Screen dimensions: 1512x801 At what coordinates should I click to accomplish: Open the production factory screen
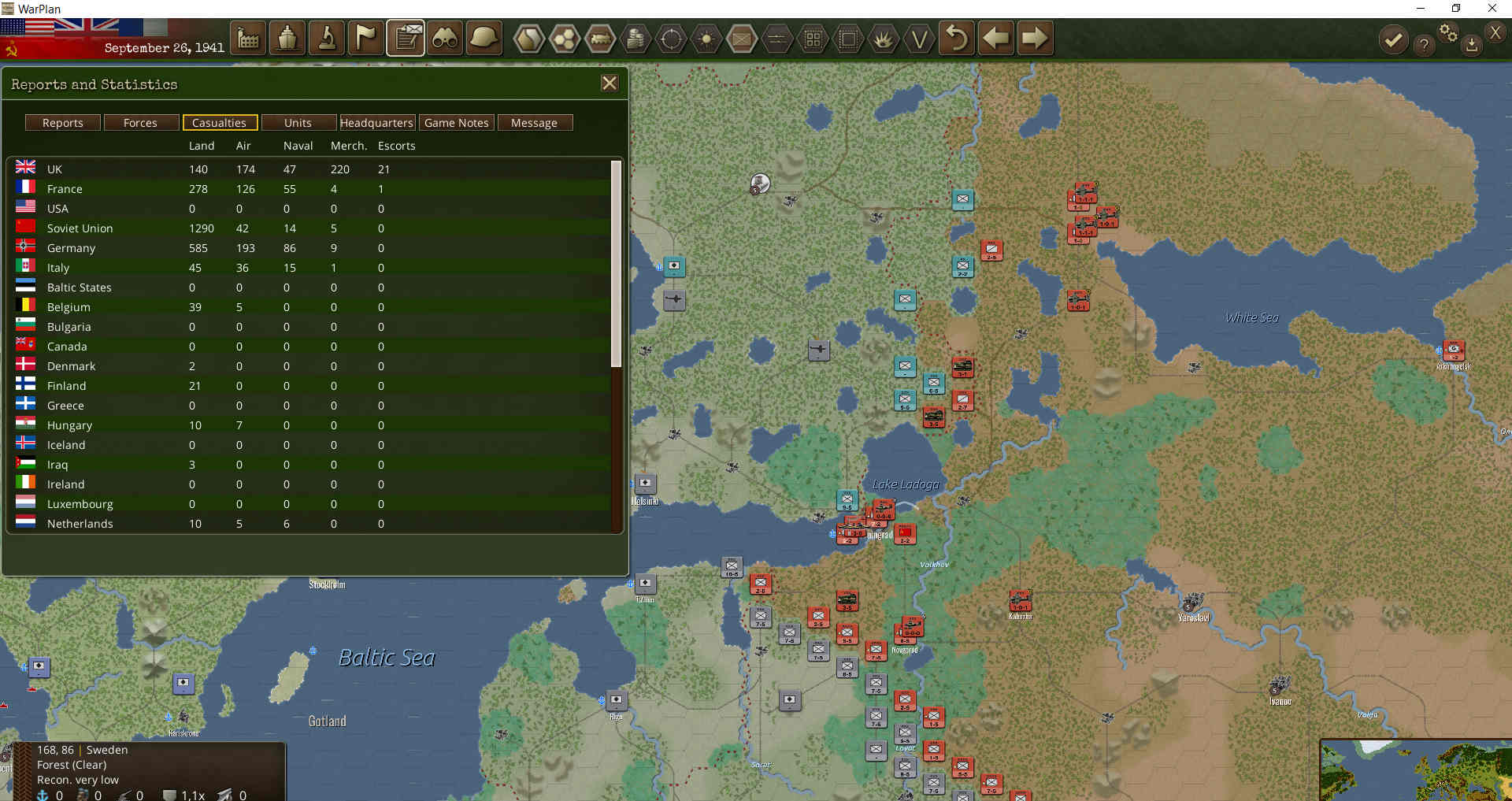click(x=249, y=38)
